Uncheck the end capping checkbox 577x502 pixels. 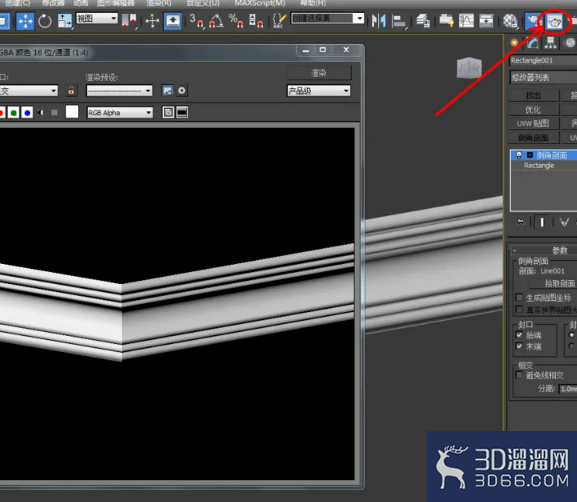(x=519, y=346)
